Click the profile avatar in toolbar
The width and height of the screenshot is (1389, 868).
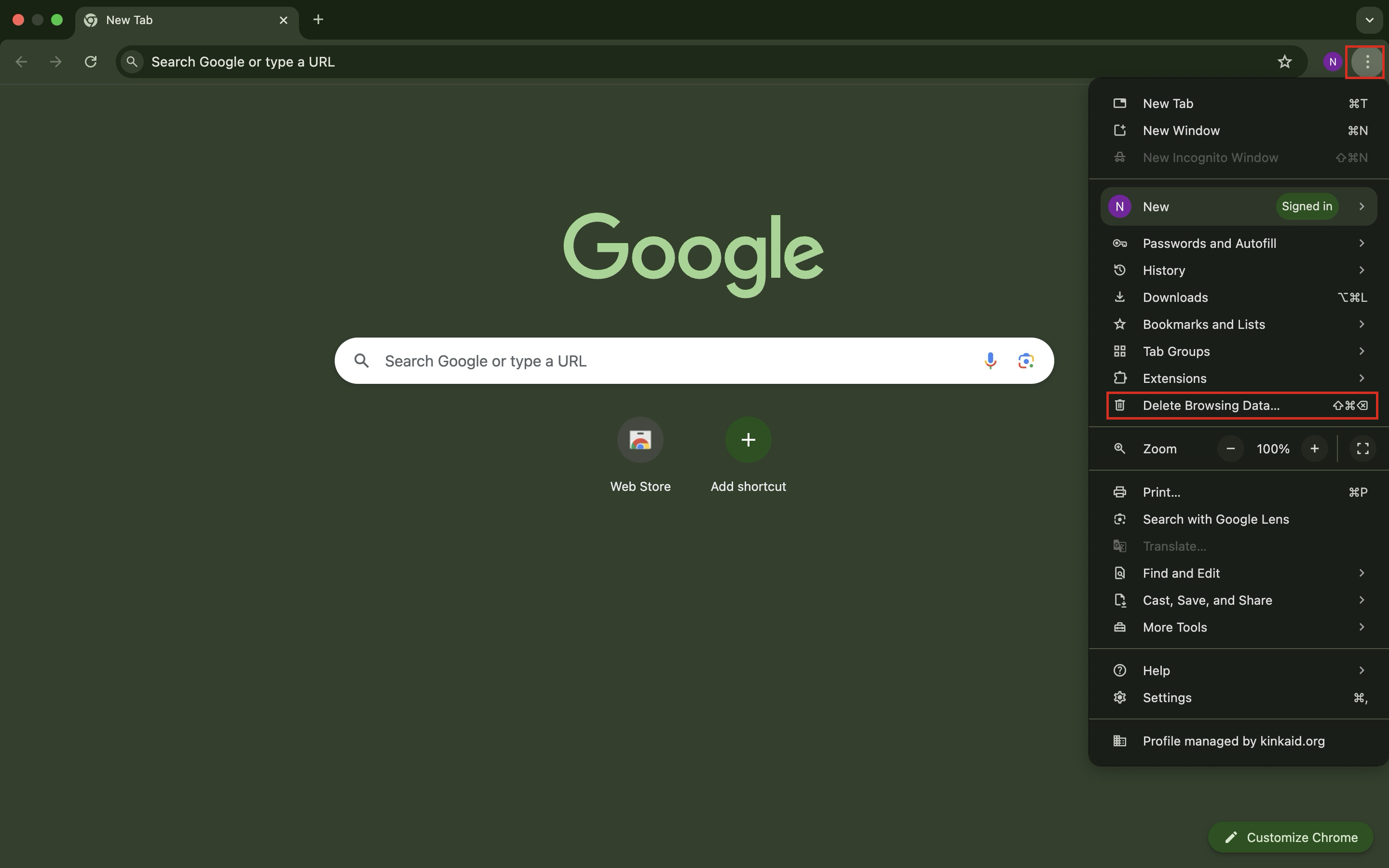pyautogui.click(x=1332, y=61)
